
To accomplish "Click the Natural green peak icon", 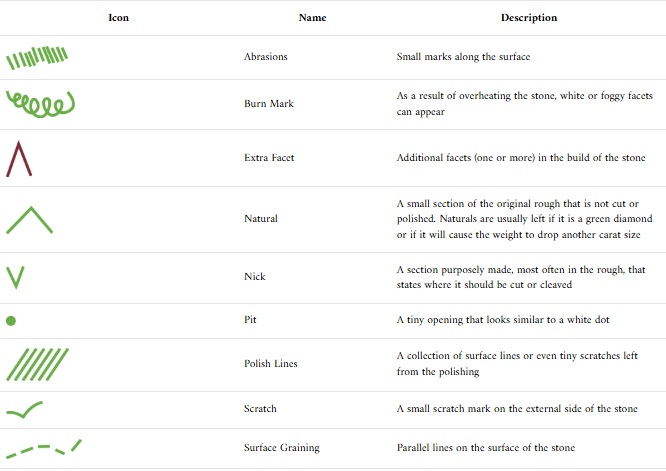I will [29, 219].
